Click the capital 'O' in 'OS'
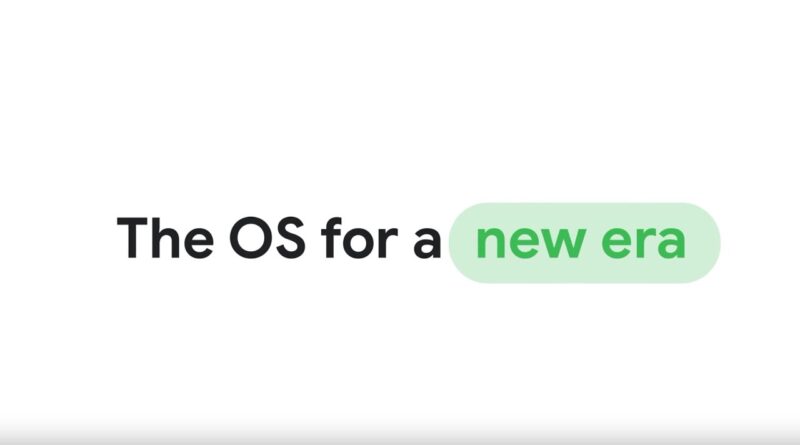This screenshot has height=445, width=800. 249,238
